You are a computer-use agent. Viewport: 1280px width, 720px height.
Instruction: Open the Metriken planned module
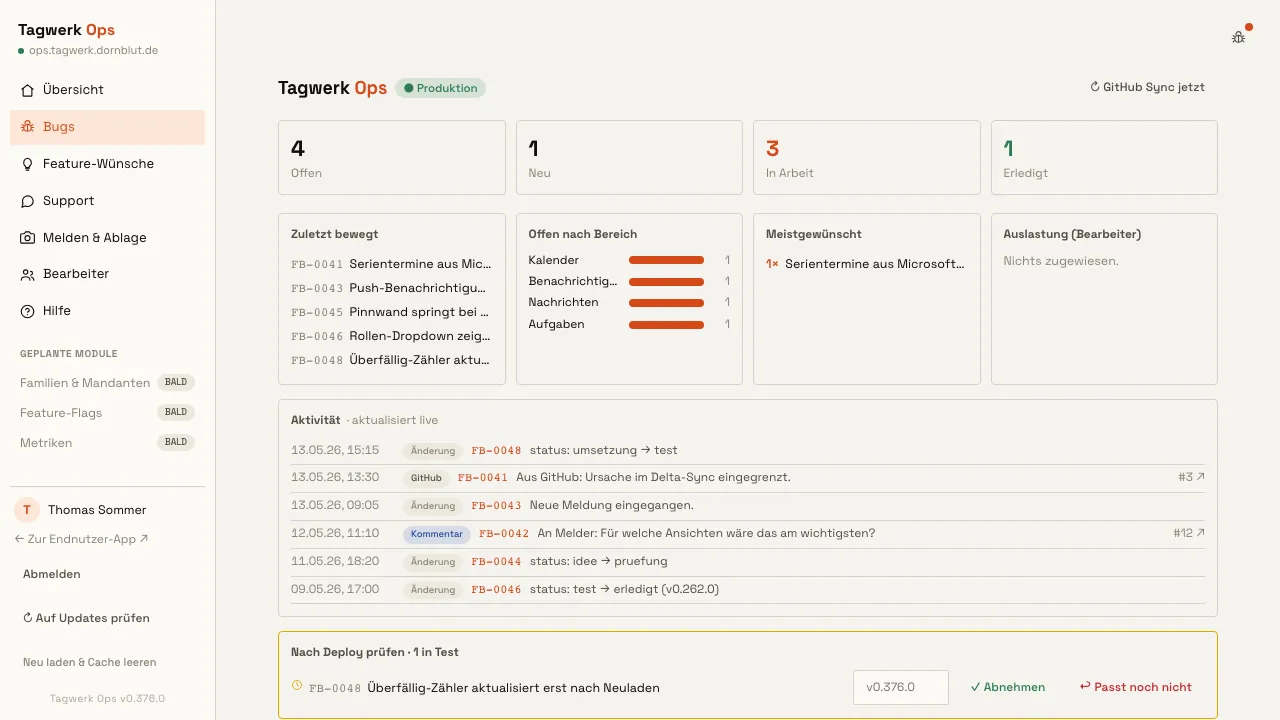(x=108, y=443)
